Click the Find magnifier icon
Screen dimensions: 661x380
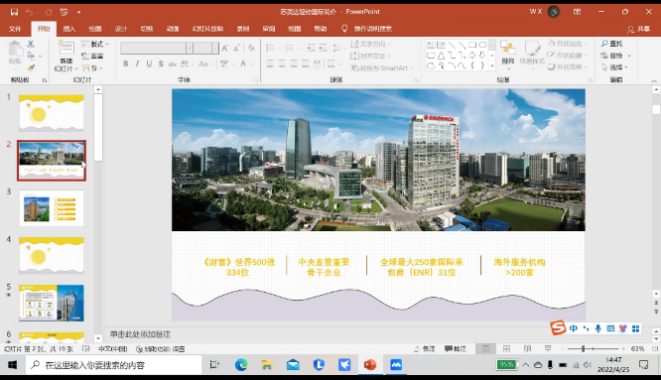605,43
